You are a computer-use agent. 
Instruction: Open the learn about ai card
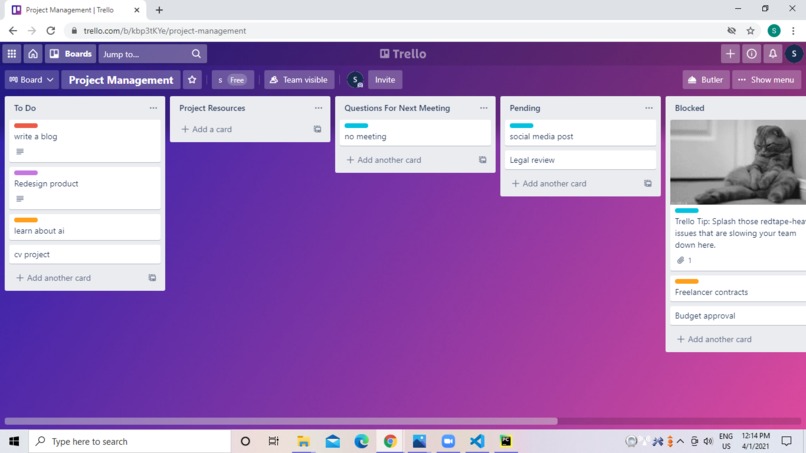coord(85,227)
